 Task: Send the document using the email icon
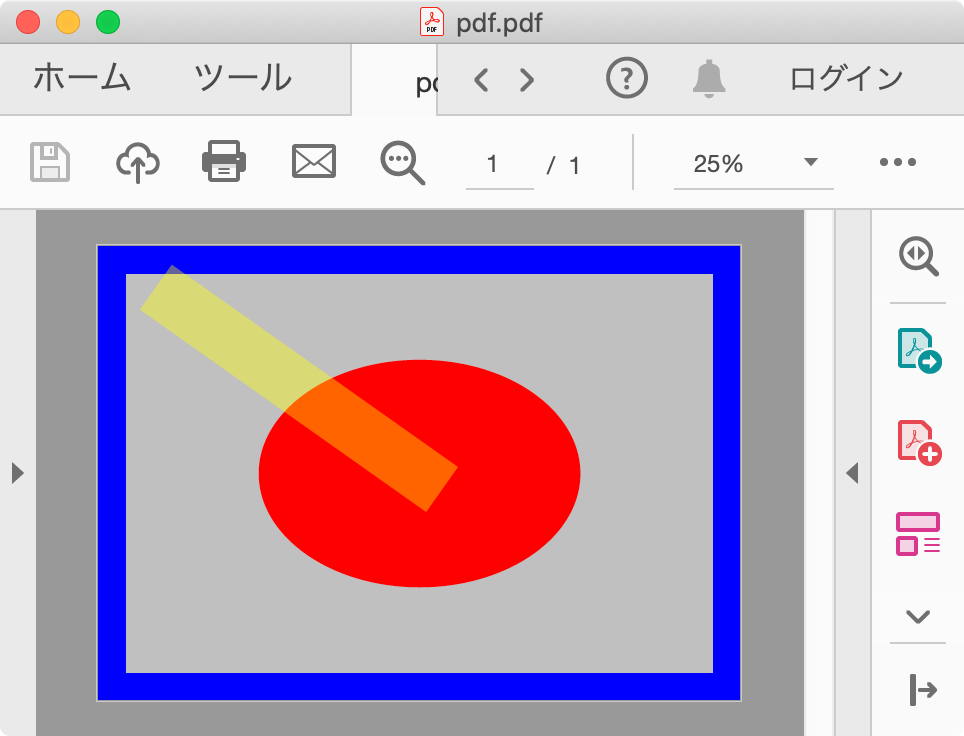coord(313,161)
